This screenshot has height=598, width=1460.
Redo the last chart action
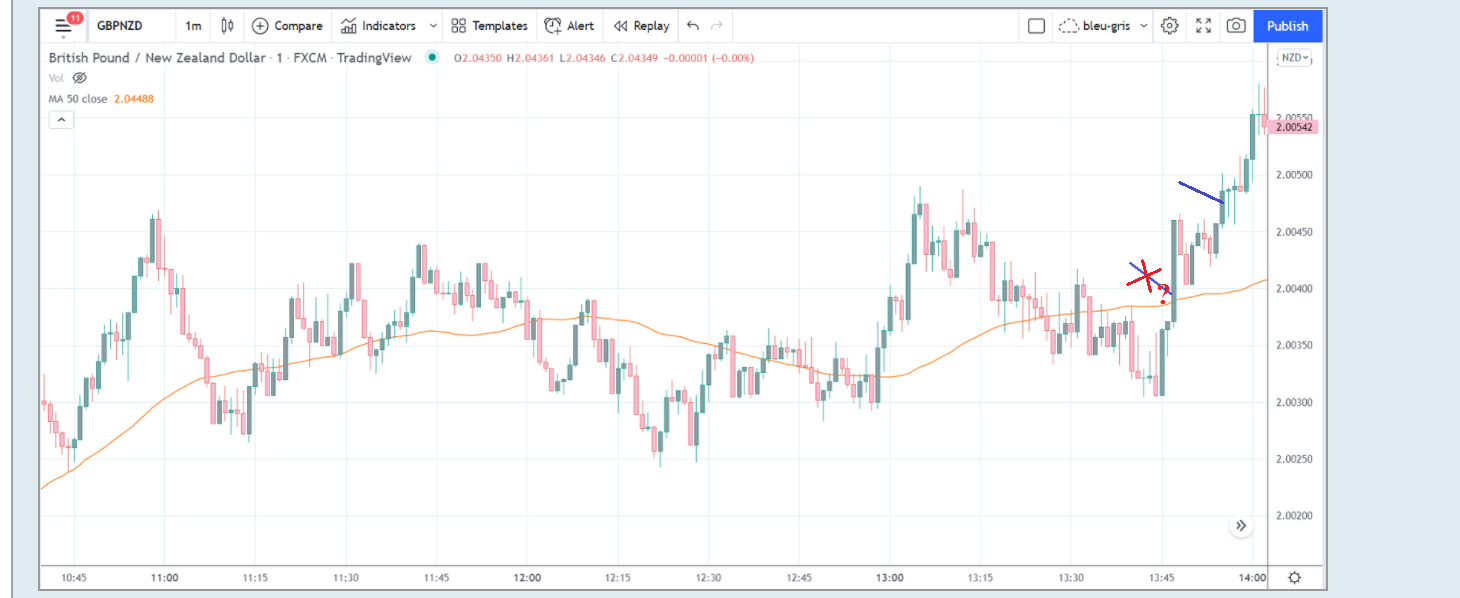pos(716,26)
